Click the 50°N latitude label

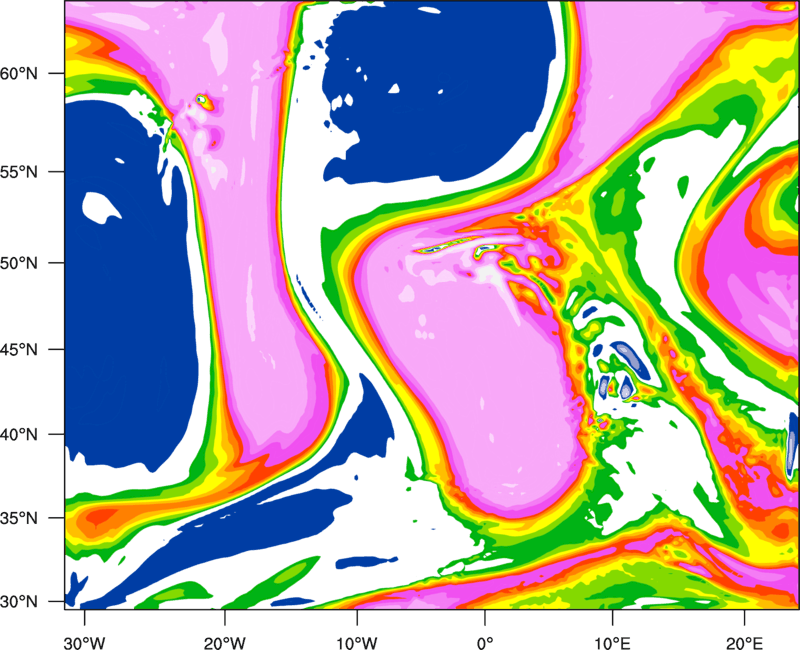19,263
